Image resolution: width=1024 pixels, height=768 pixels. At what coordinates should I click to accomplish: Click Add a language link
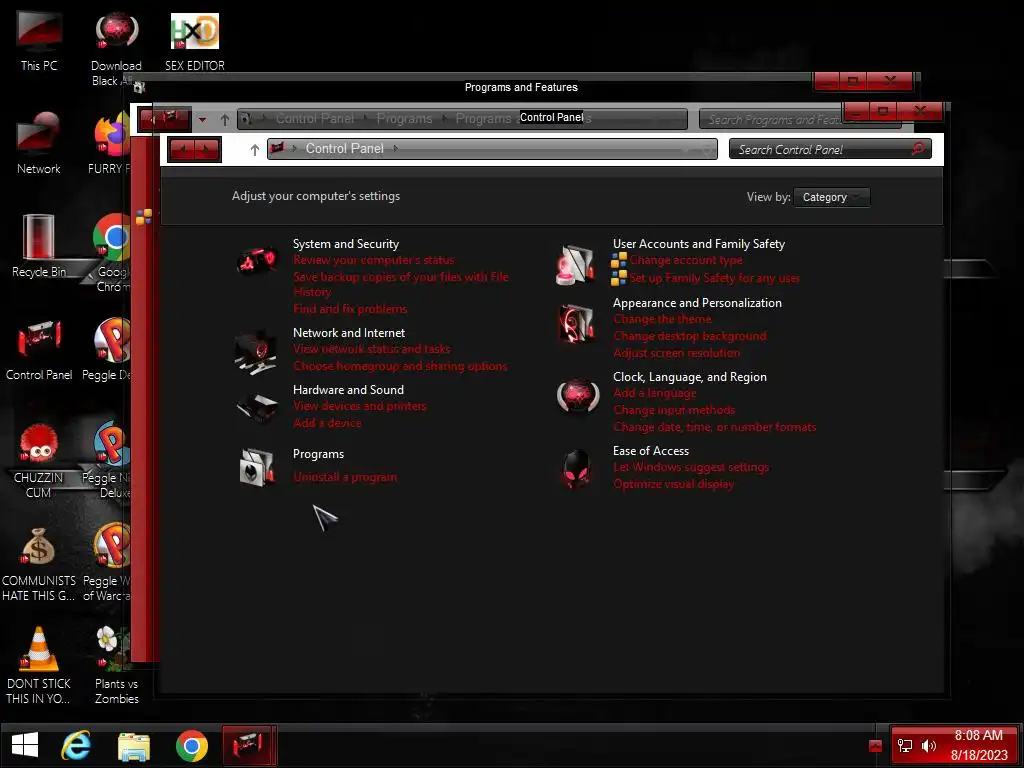[x=654, y=392]
